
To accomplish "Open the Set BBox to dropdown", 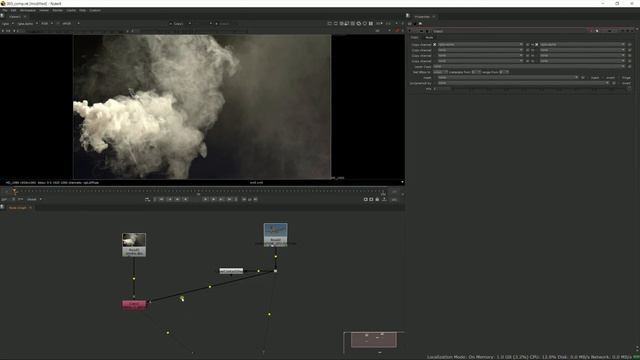I will click(440, 72).
